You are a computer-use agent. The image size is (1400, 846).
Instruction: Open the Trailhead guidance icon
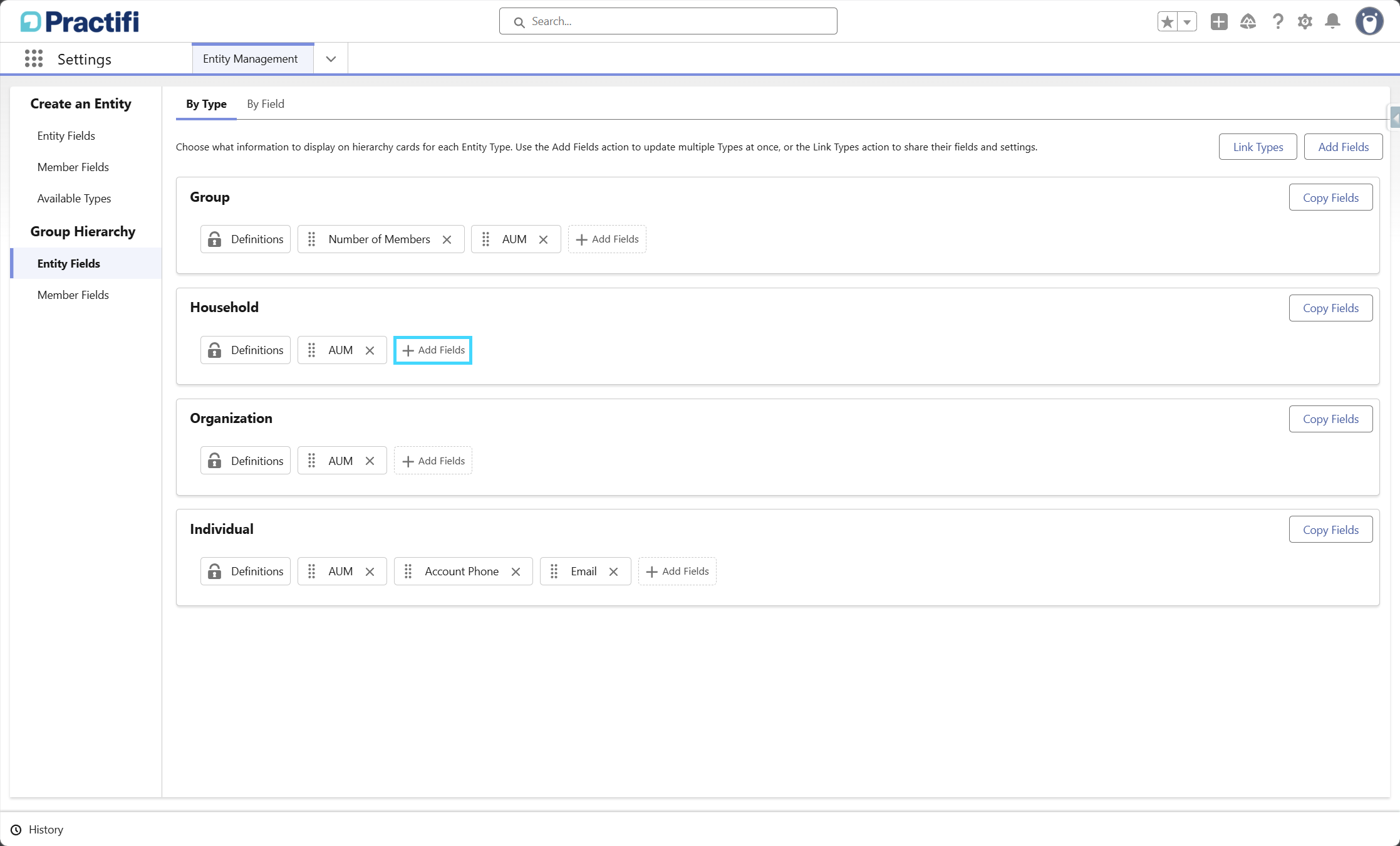[x=1248, y=22]
